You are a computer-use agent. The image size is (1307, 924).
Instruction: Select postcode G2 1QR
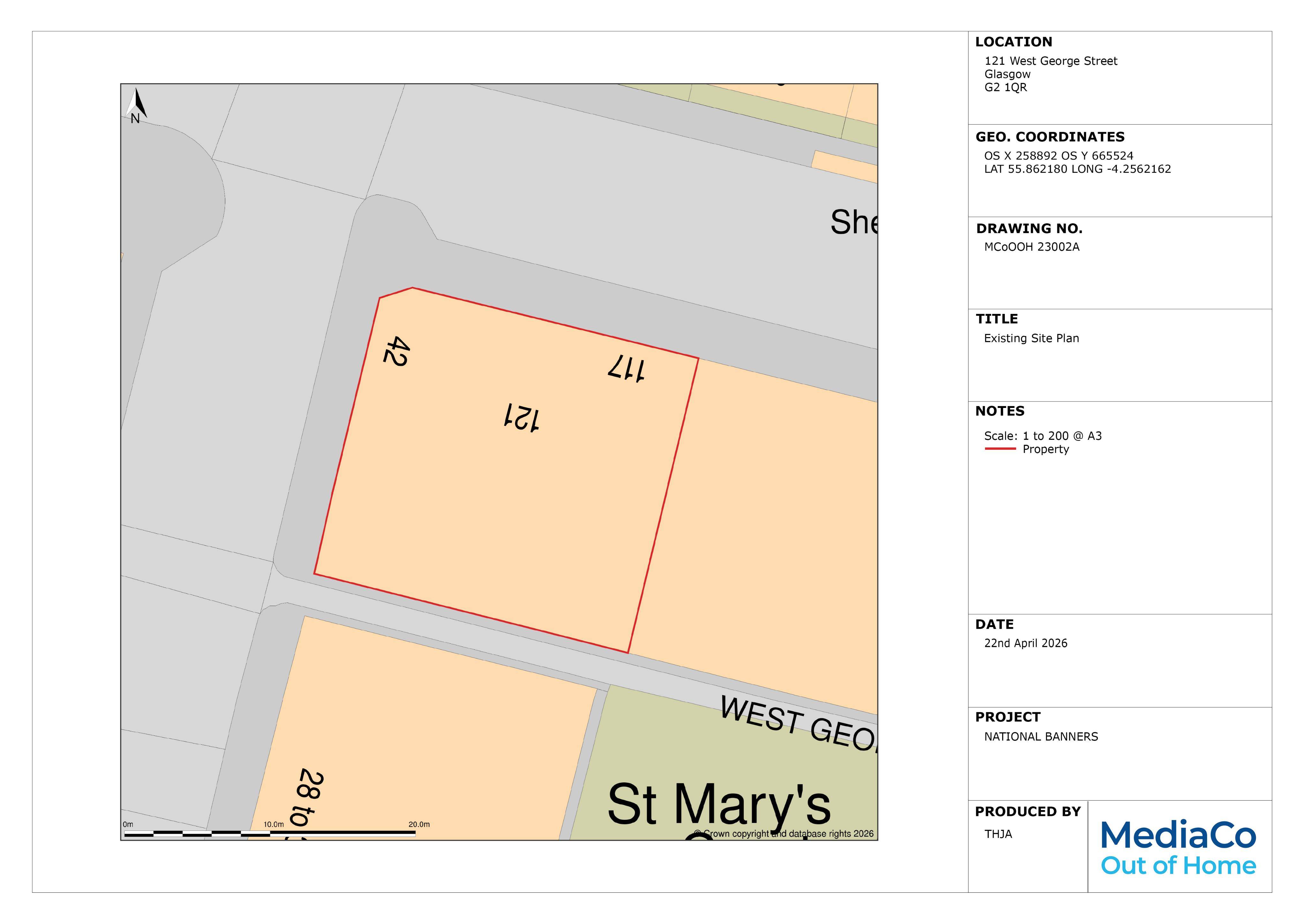(x=1006, y=88)
